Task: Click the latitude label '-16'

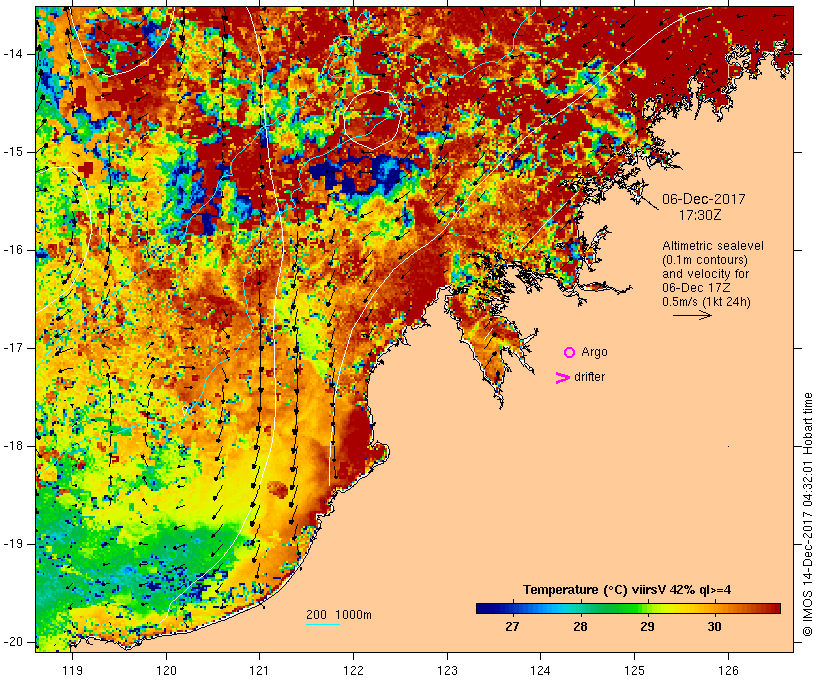Action: [13, 250]
